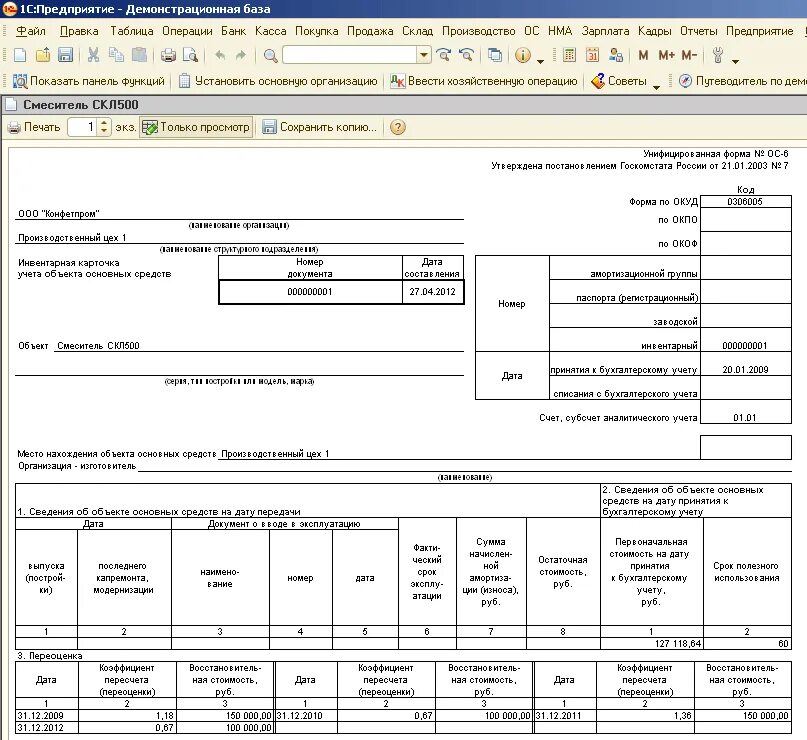This screenshot has width=807, height=740.
Task: Click the copies number input field
Action: coord(83,127)
